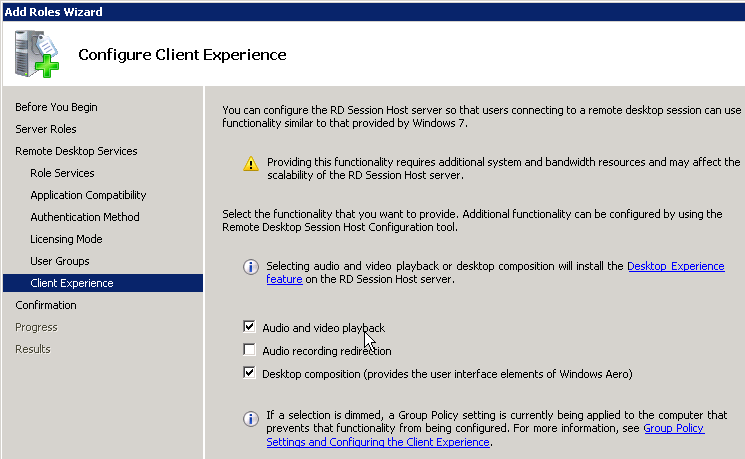Enable Audio recording redirection checkbox

pos(249,350)
